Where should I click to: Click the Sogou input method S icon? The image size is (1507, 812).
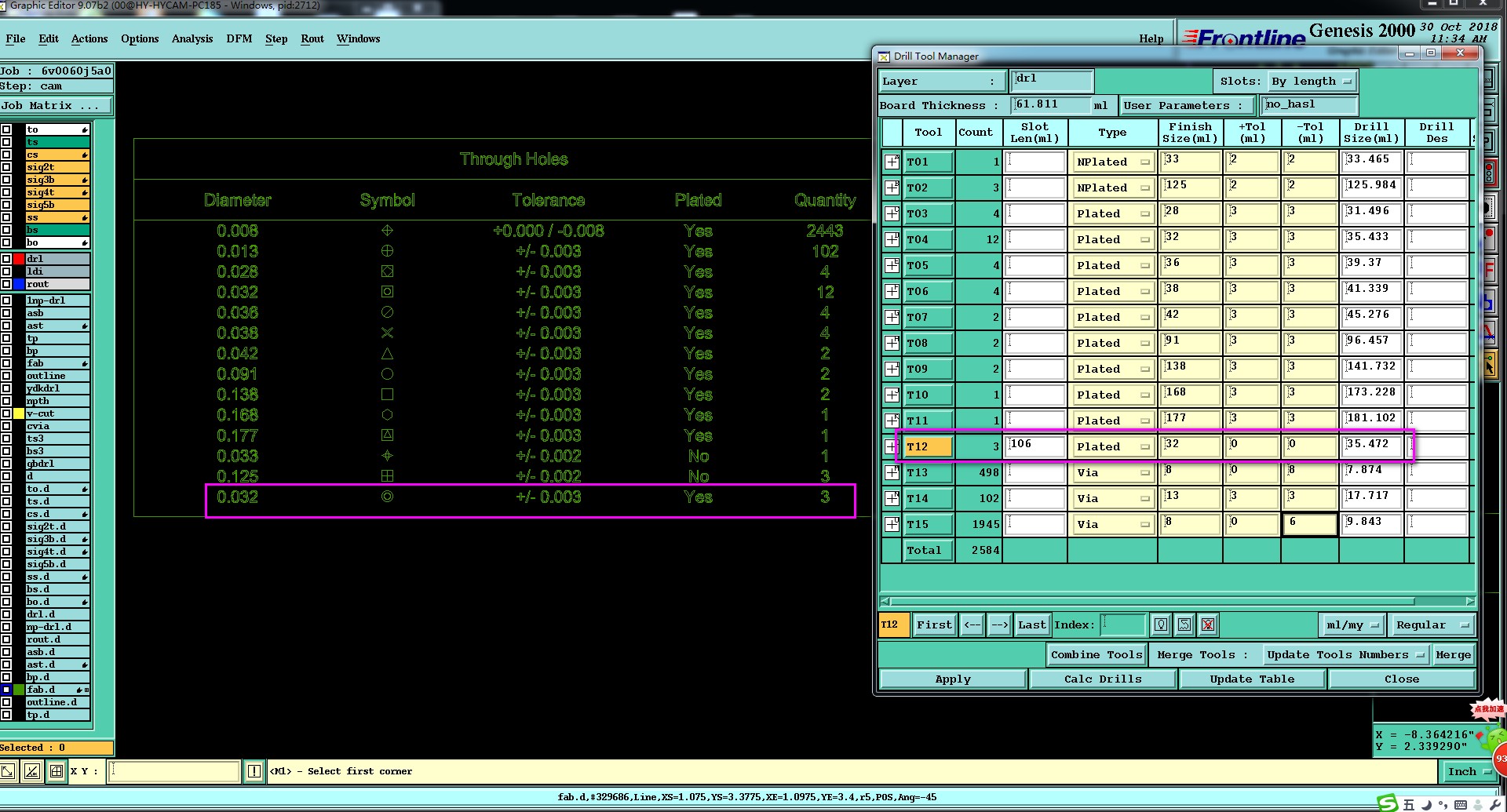point(1388,803)
